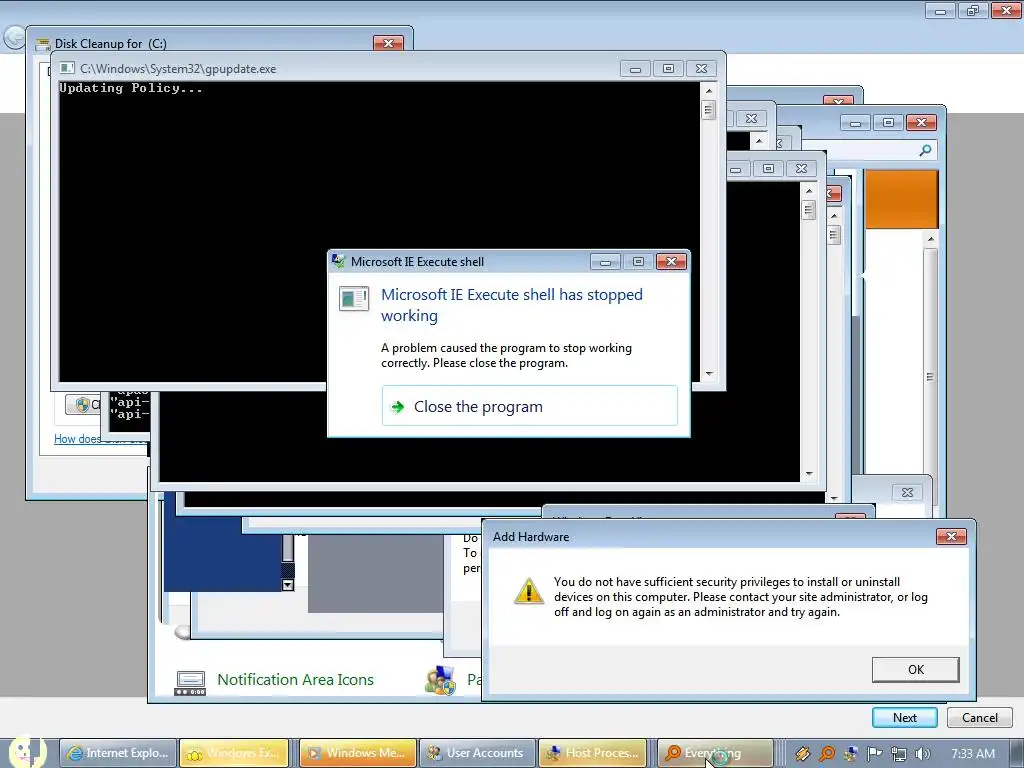Click the shield button in Disk Cleanup
The height and width of the screenshot is (768, 1024).
pyautogui.click(x=83, y=405)
